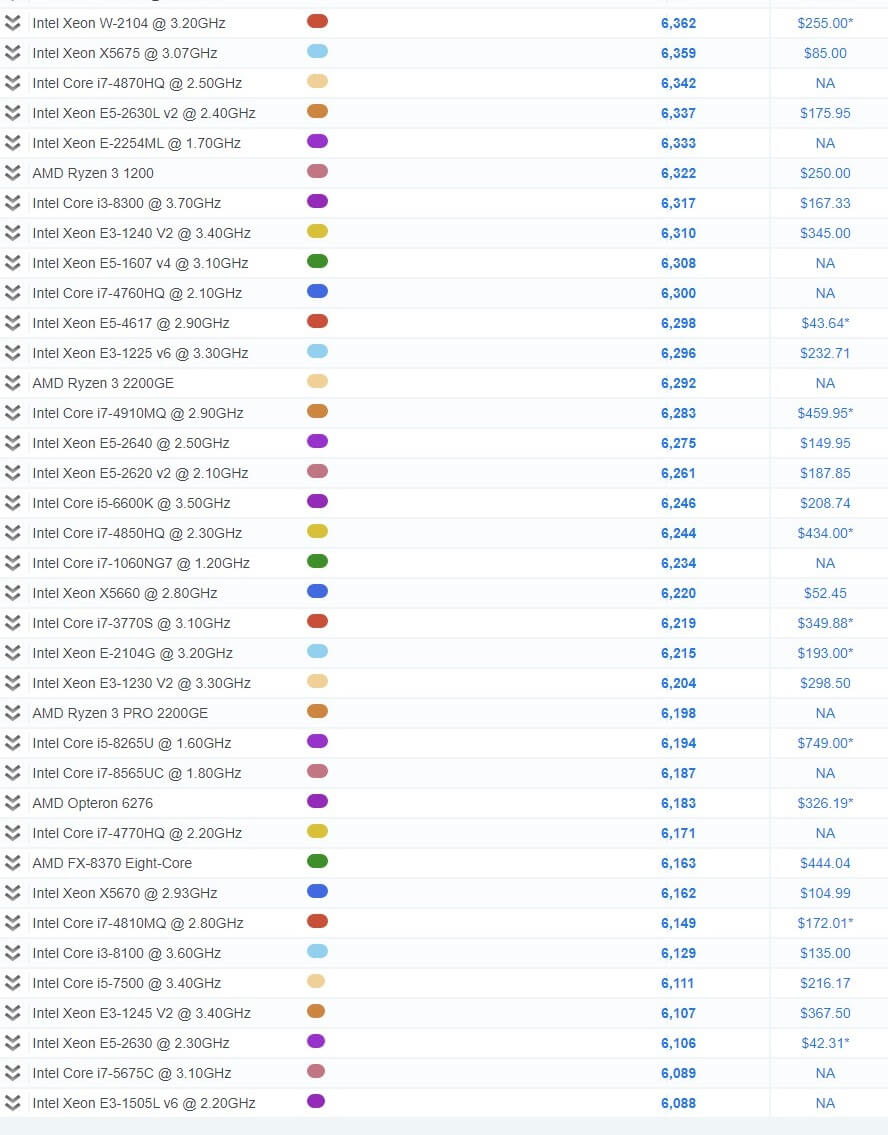
Task: Open the Intel Xeon E-2104G CPU link
Action: [132, 653]
